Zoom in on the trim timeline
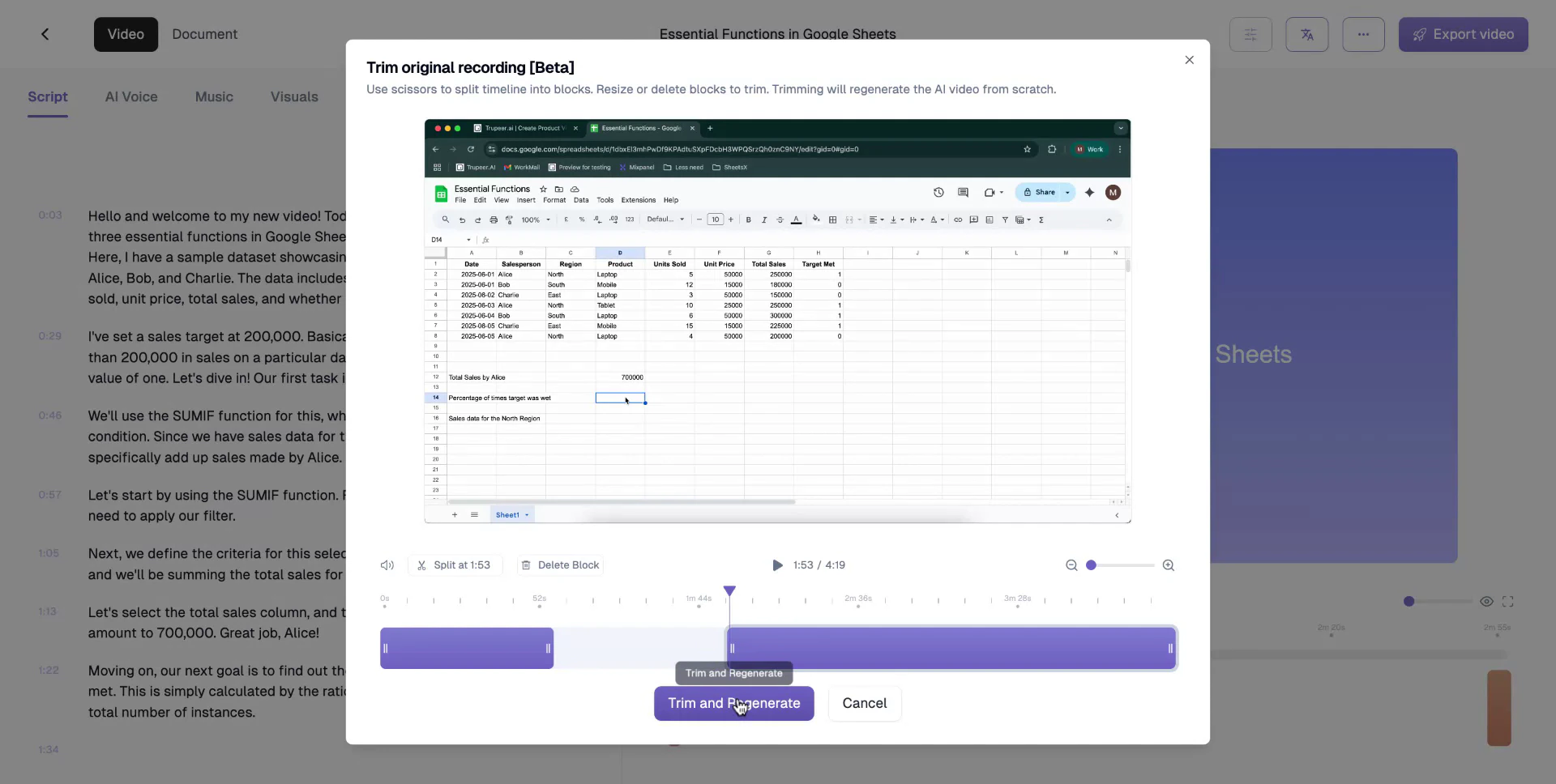 (1169, 565)
